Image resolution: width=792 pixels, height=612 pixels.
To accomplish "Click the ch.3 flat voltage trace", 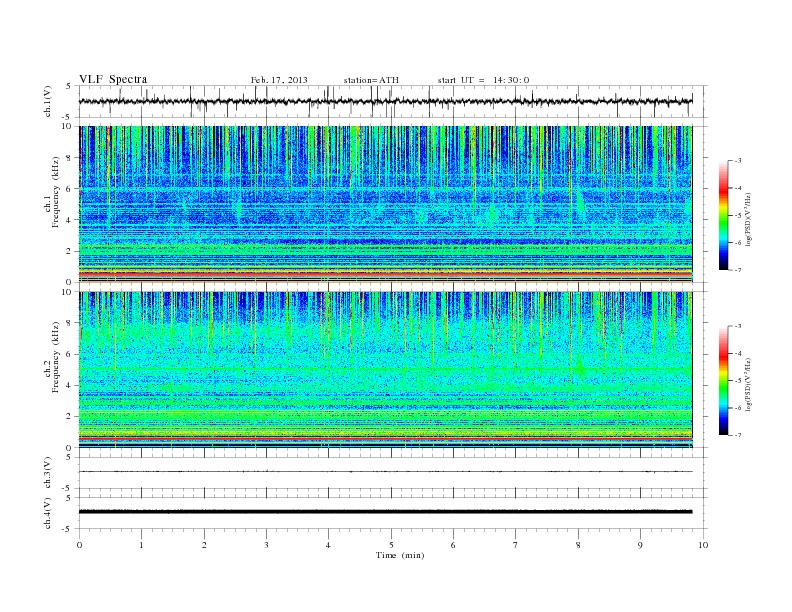I will [x=386, y=472].
